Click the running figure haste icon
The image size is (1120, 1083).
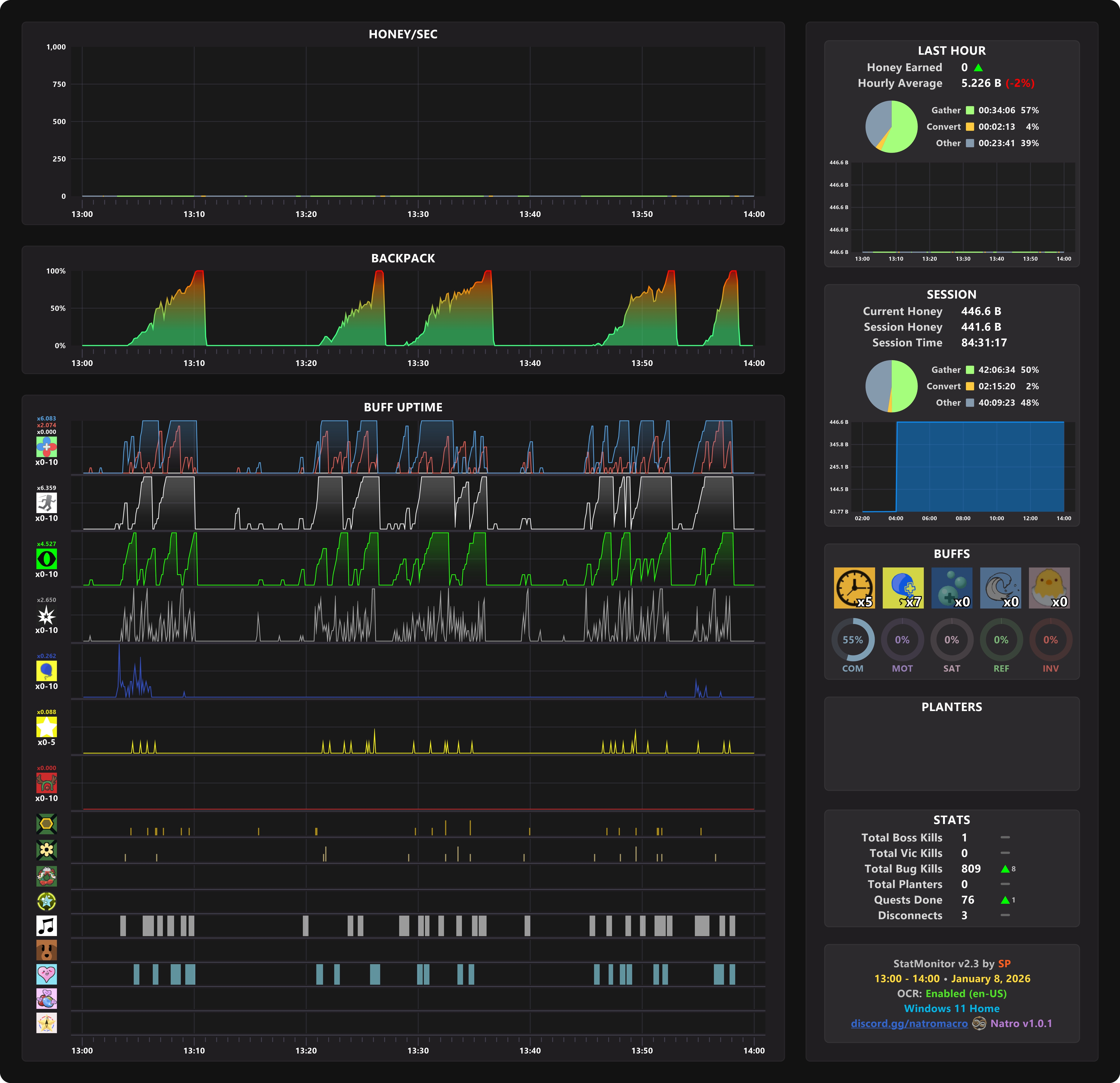(46, 503)
